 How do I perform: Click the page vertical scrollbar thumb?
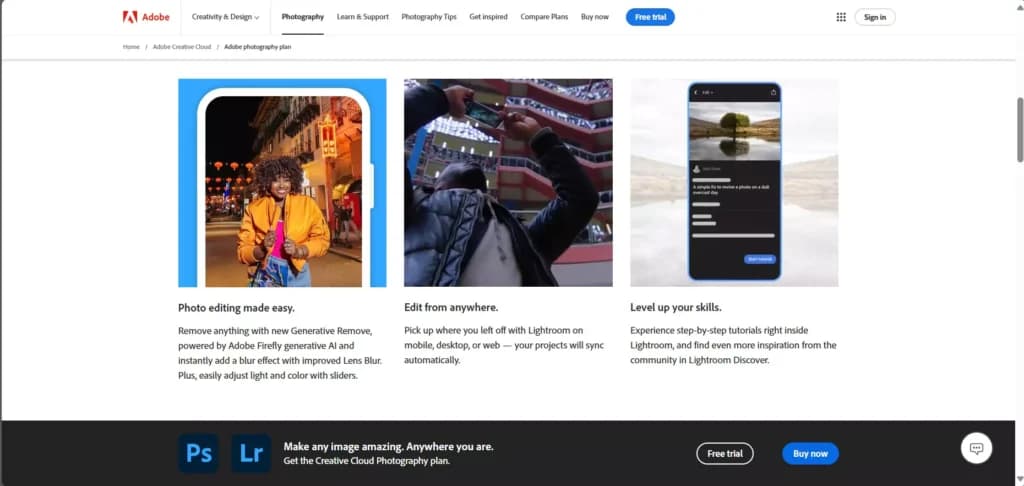pos(1020,129)
